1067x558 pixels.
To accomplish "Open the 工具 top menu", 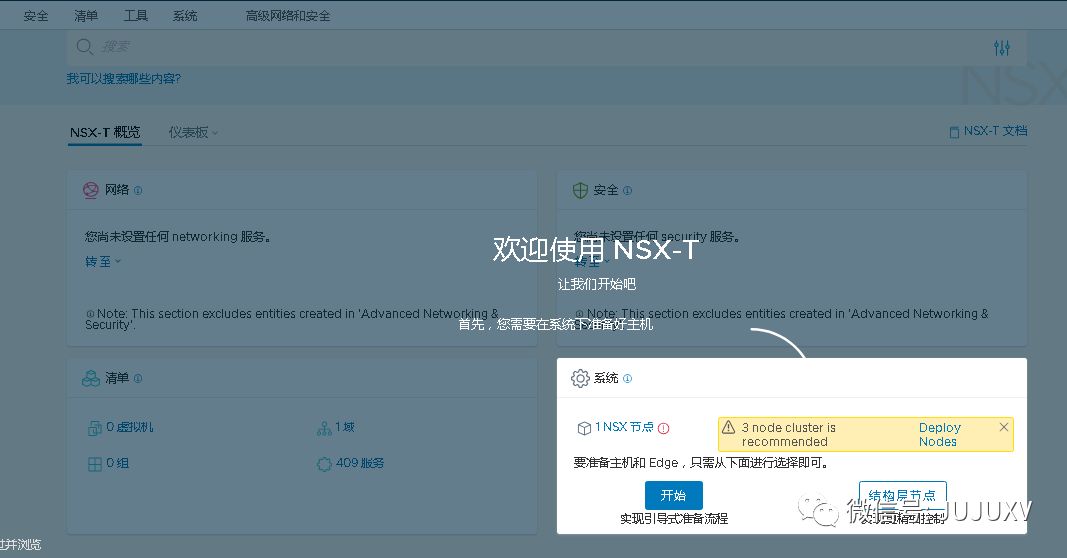I will [135, 16].
